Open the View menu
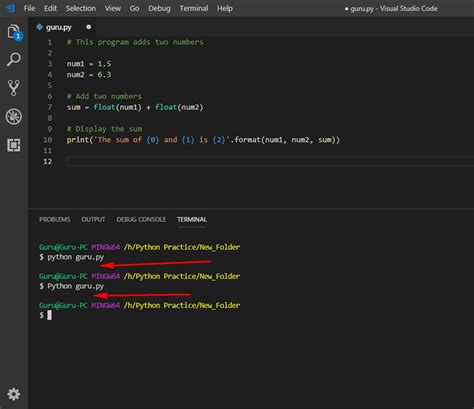Screen dimensions: 474x409 click(113, 8)
